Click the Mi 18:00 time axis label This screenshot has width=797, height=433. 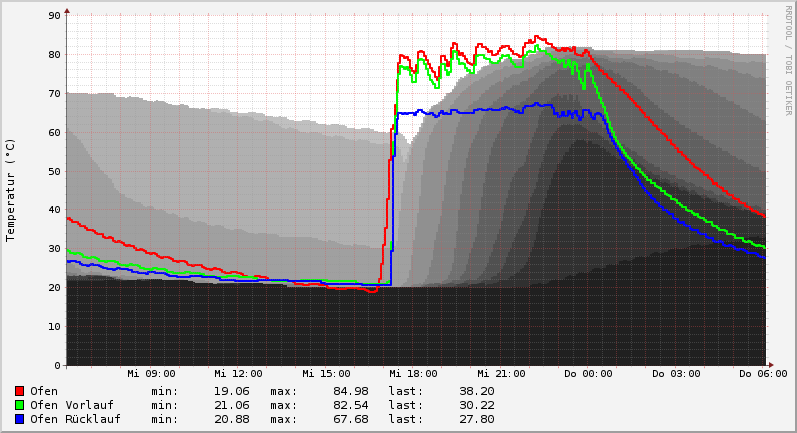(x=413, y=374)
